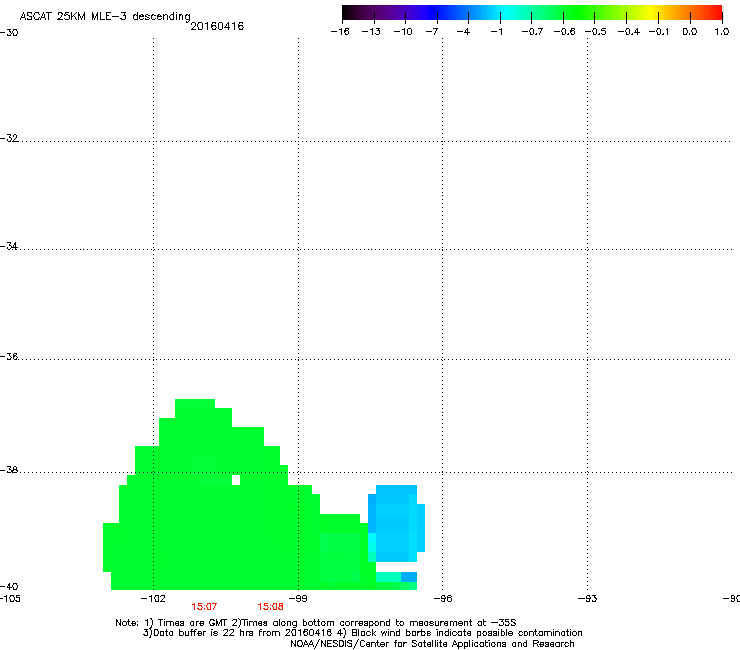This screenshot has height=650, width=740.
Task: Click the 1.0 colorbar label
Action: tap(722, 32)
